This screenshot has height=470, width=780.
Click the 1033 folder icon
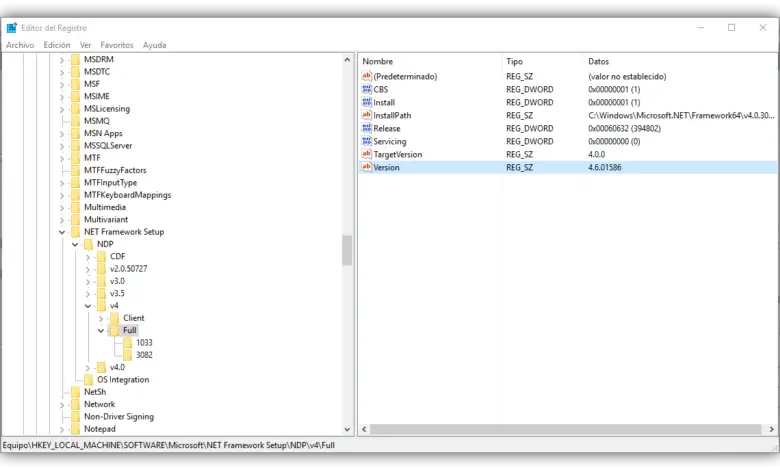(128, 343)
